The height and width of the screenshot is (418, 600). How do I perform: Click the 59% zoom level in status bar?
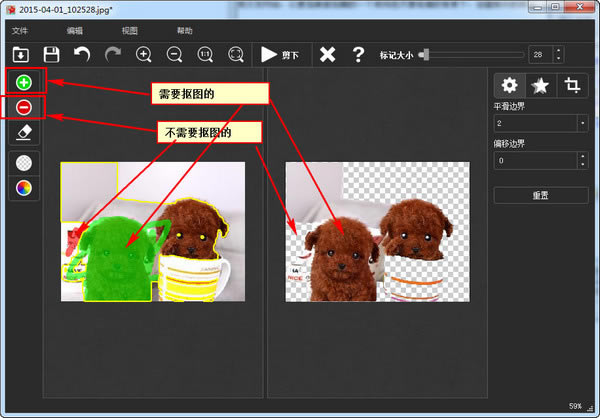(575, 406)
